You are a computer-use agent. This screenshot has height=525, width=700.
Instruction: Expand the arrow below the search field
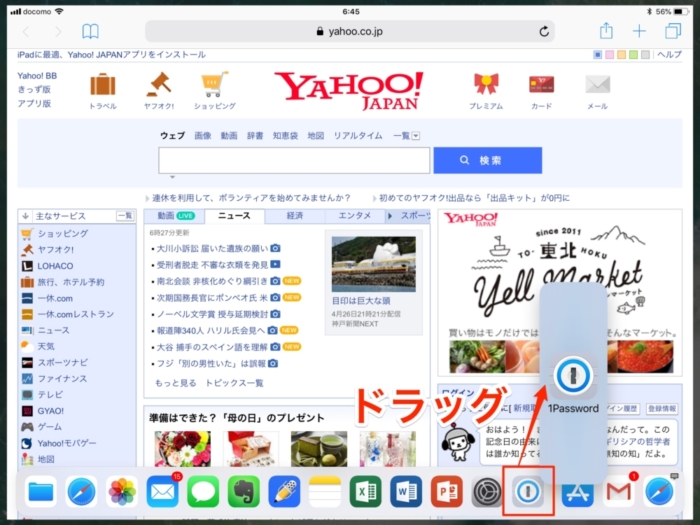coord(172,178)
